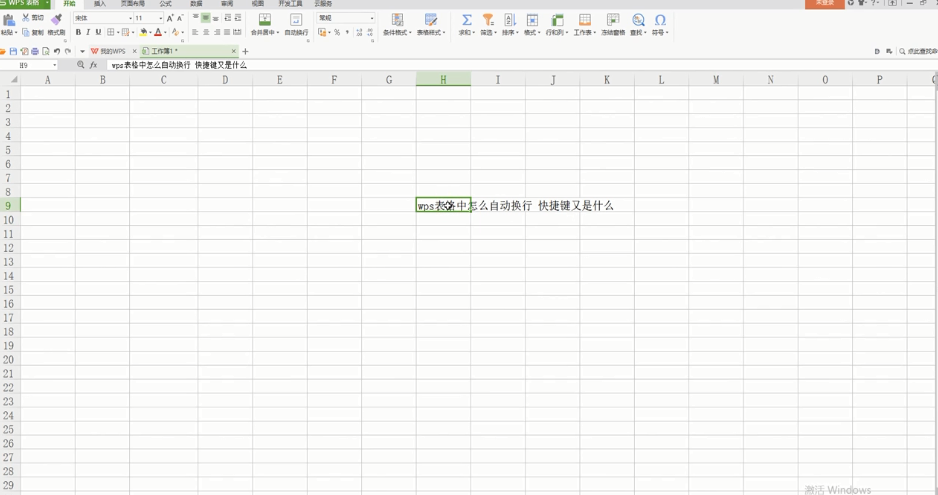938x495 pixels.
Task: Switch to the Page Layout (页面布局) tab
Action: pyautogui.click(x=133, y=4)
